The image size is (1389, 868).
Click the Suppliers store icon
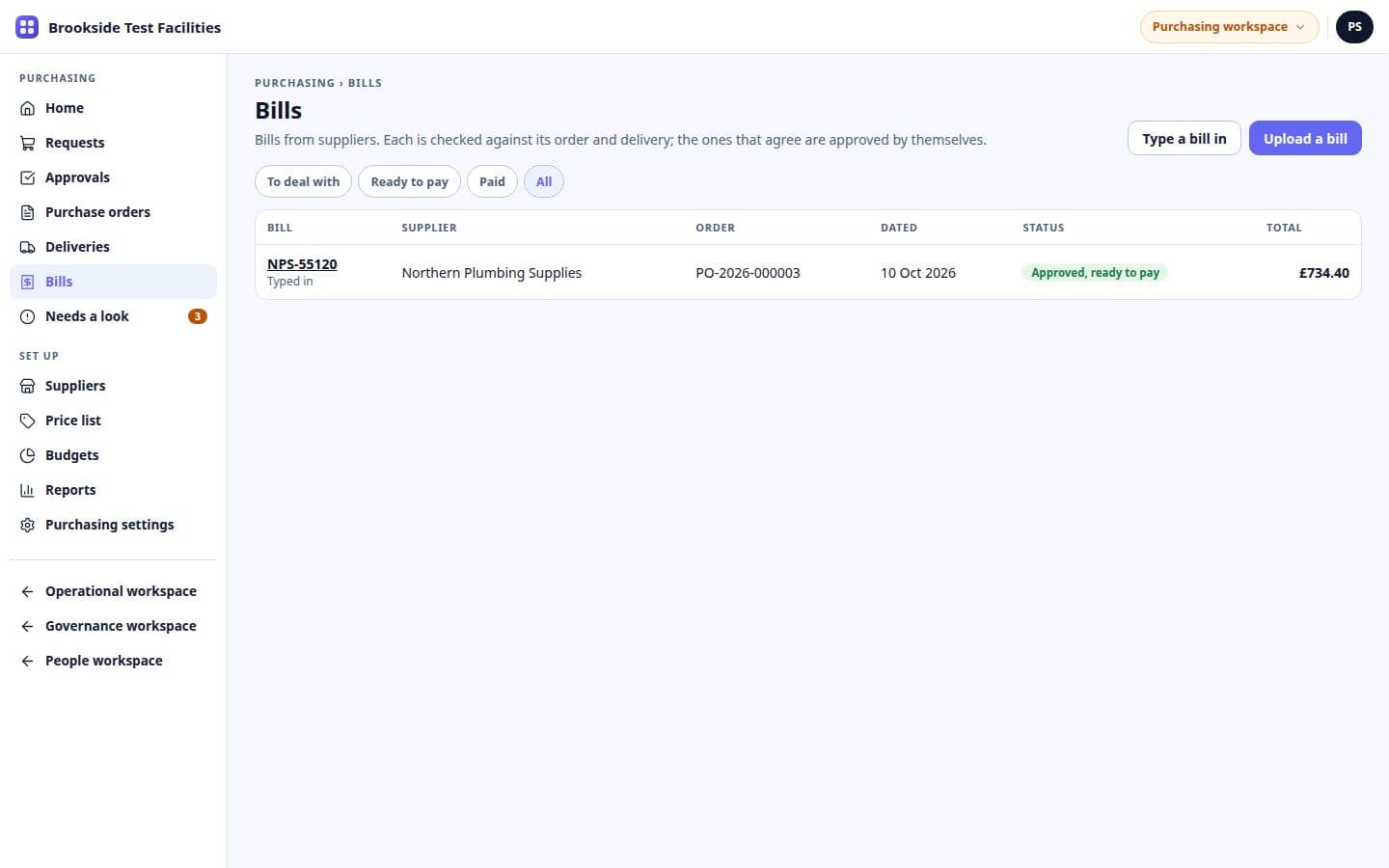(27, 386)
